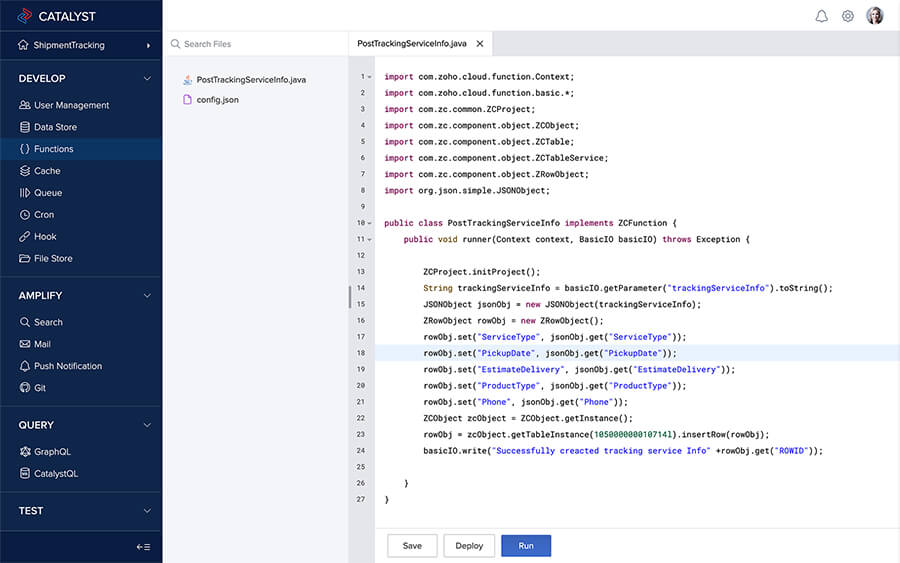This screenshot has height=563, width=900.
Task: Click the DEVELOP section heading
Action: click(42, 78)
